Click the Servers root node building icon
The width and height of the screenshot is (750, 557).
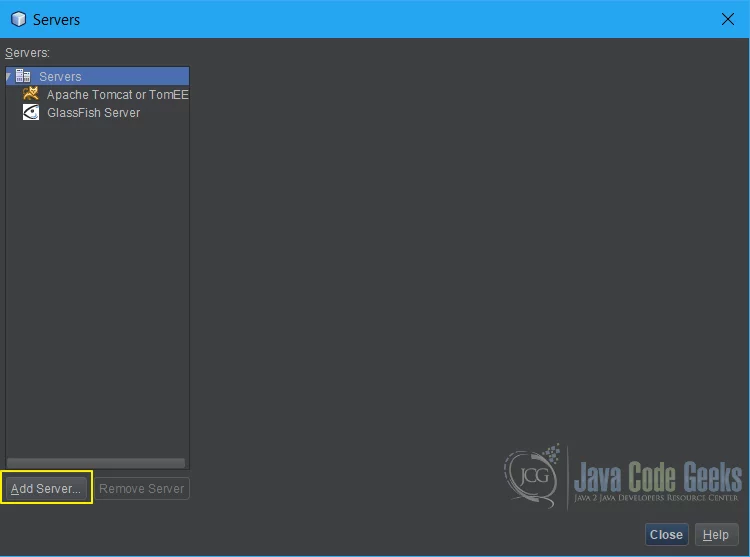(23, 76)
